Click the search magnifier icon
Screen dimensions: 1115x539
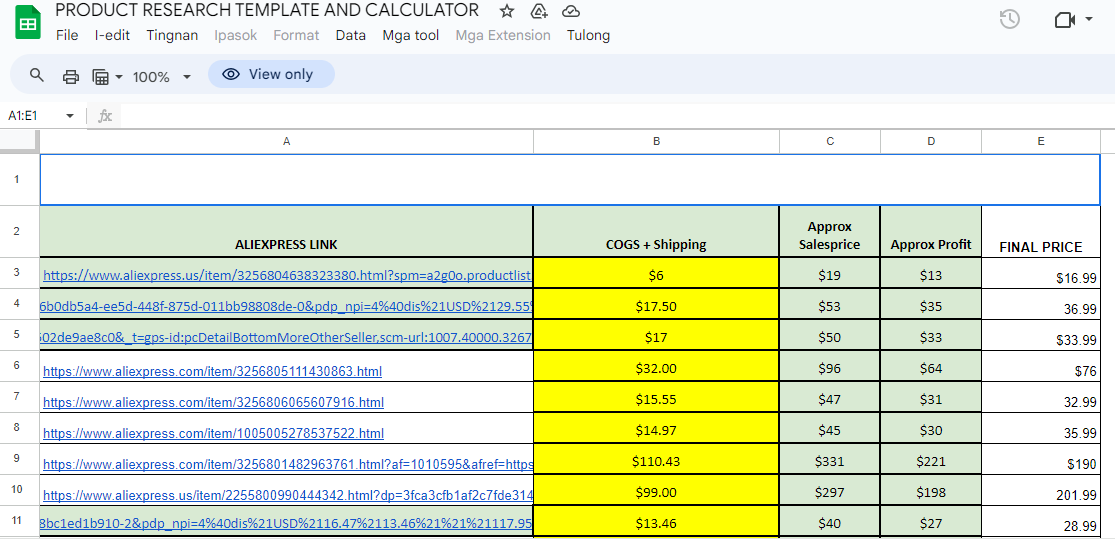click(x=37, y=75)
